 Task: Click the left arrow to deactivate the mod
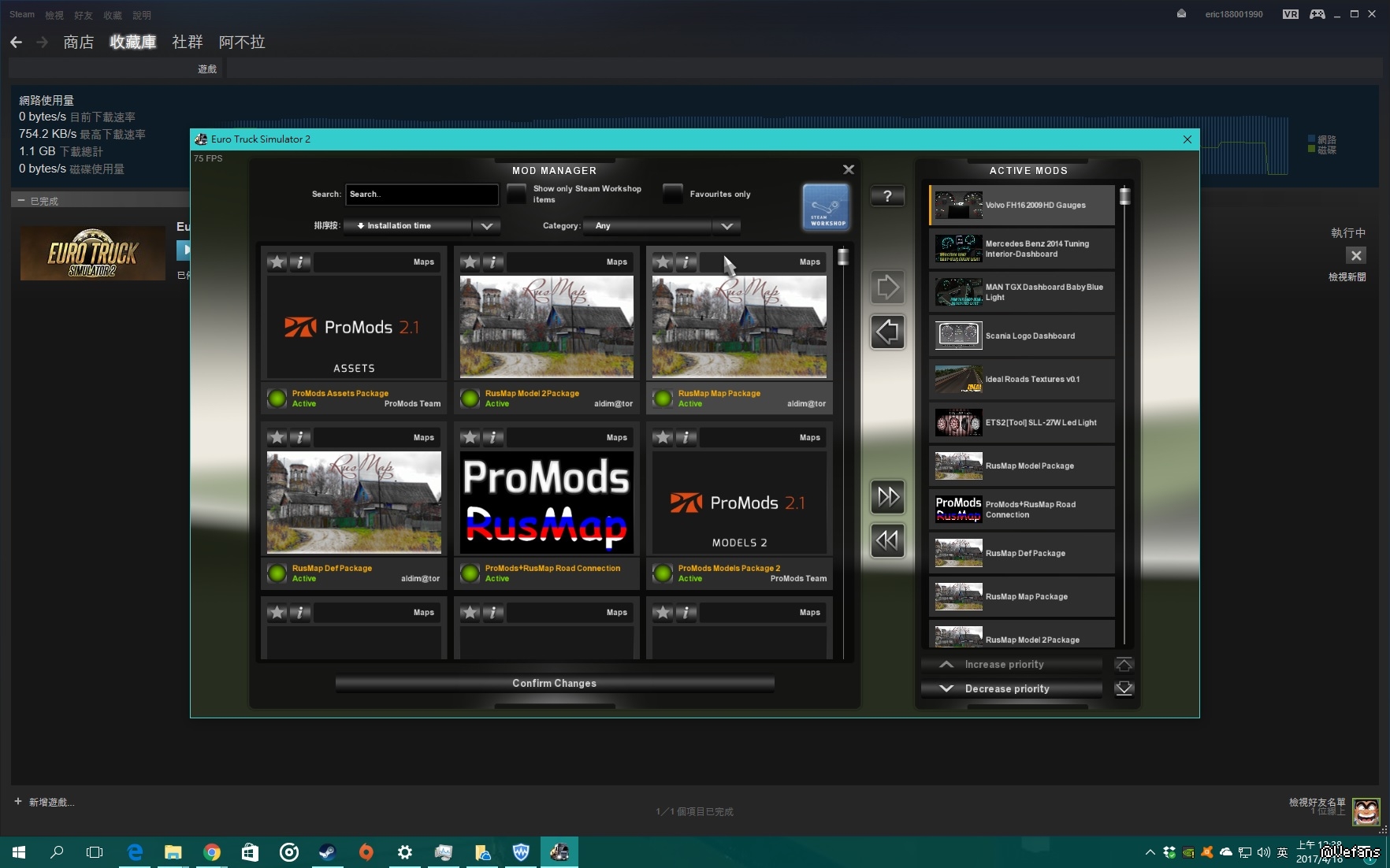point(887,332)
